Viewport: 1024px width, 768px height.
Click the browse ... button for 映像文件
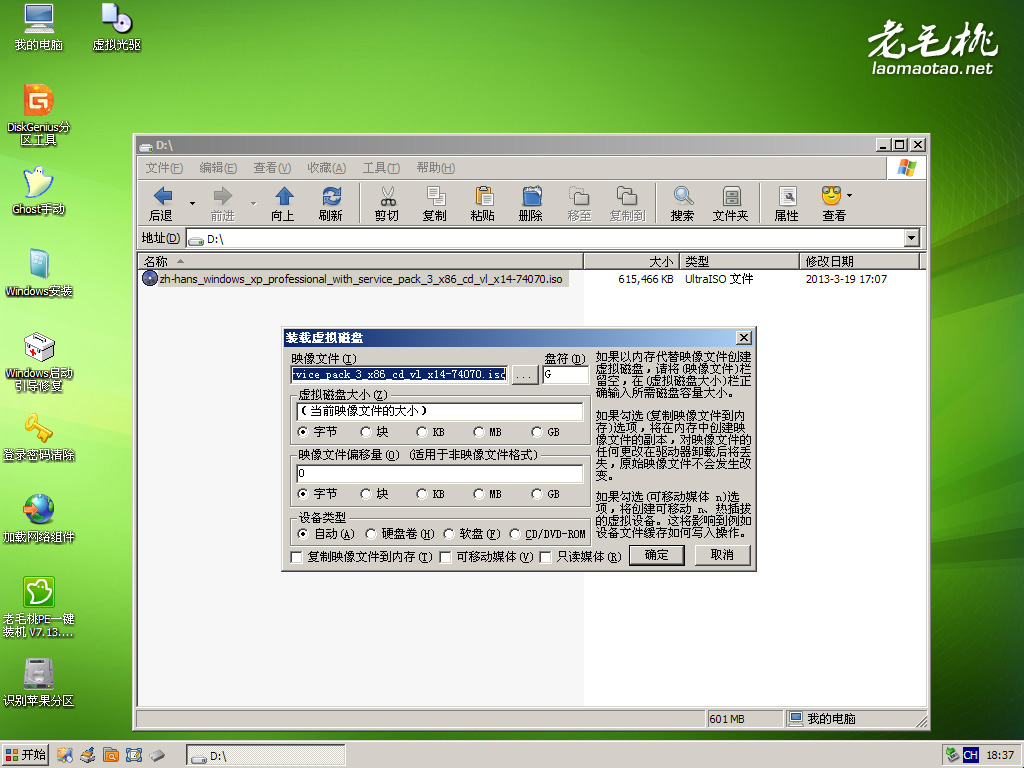tap(524, 374)
